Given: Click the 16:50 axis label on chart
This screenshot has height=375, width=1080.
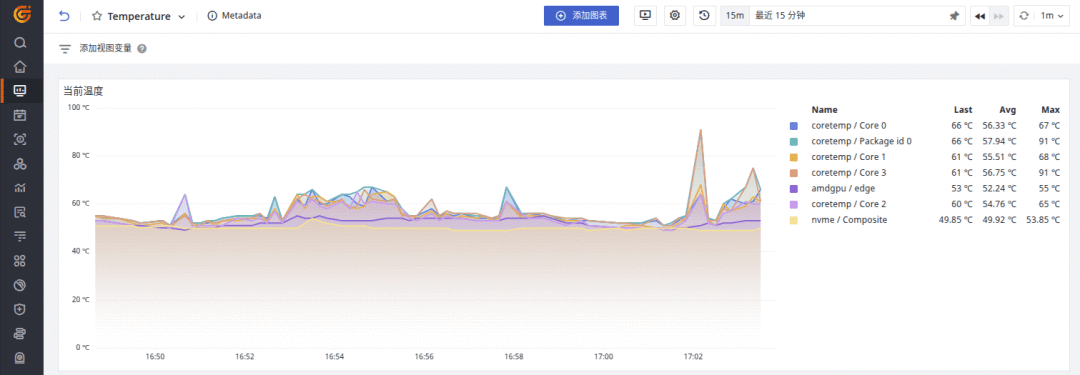Looking at the screenshot, I should tap(155, 357).
